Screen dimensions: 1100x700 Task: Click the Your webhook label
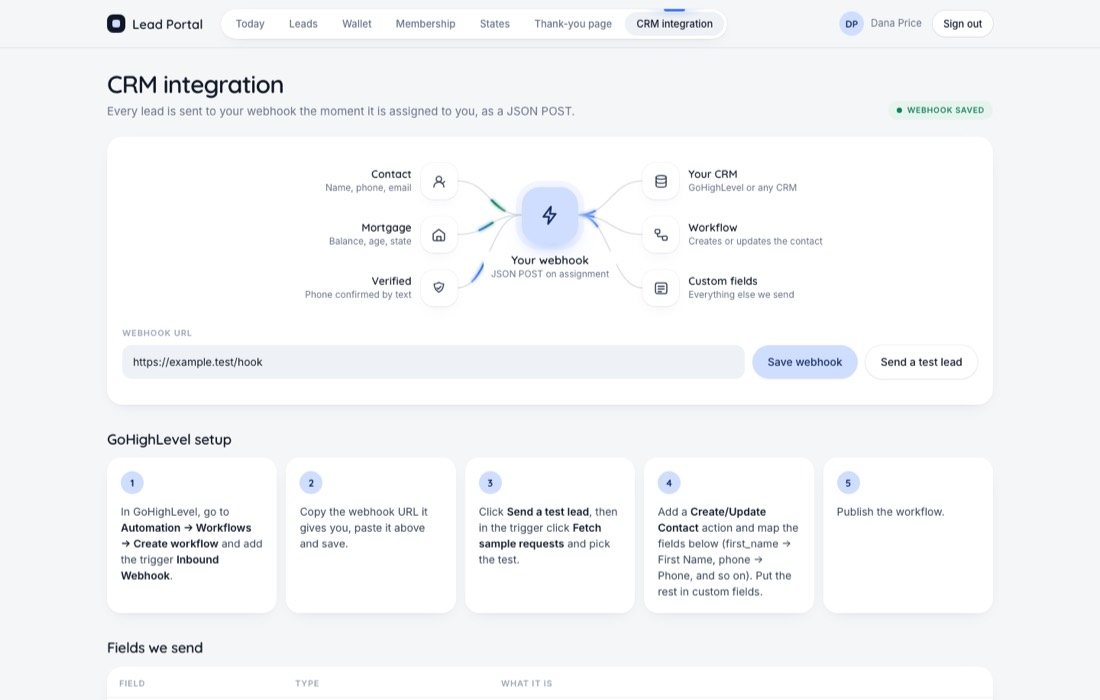point(550,260)
